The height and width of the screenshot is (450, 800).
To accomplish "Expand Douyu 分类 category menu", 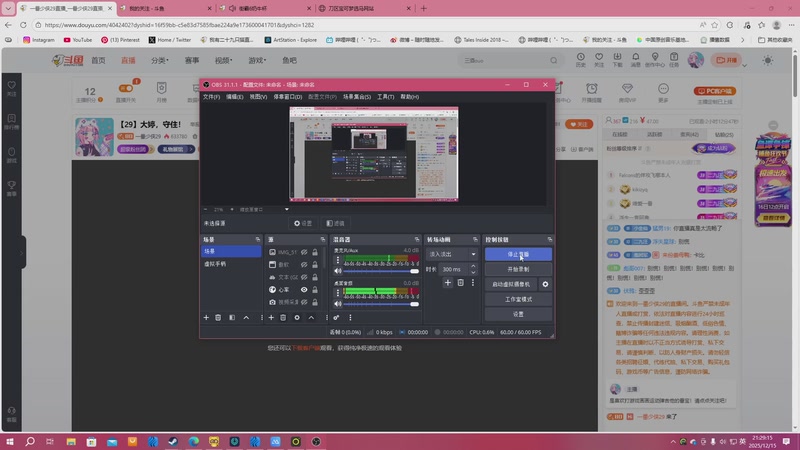I will tap(159, 60).
